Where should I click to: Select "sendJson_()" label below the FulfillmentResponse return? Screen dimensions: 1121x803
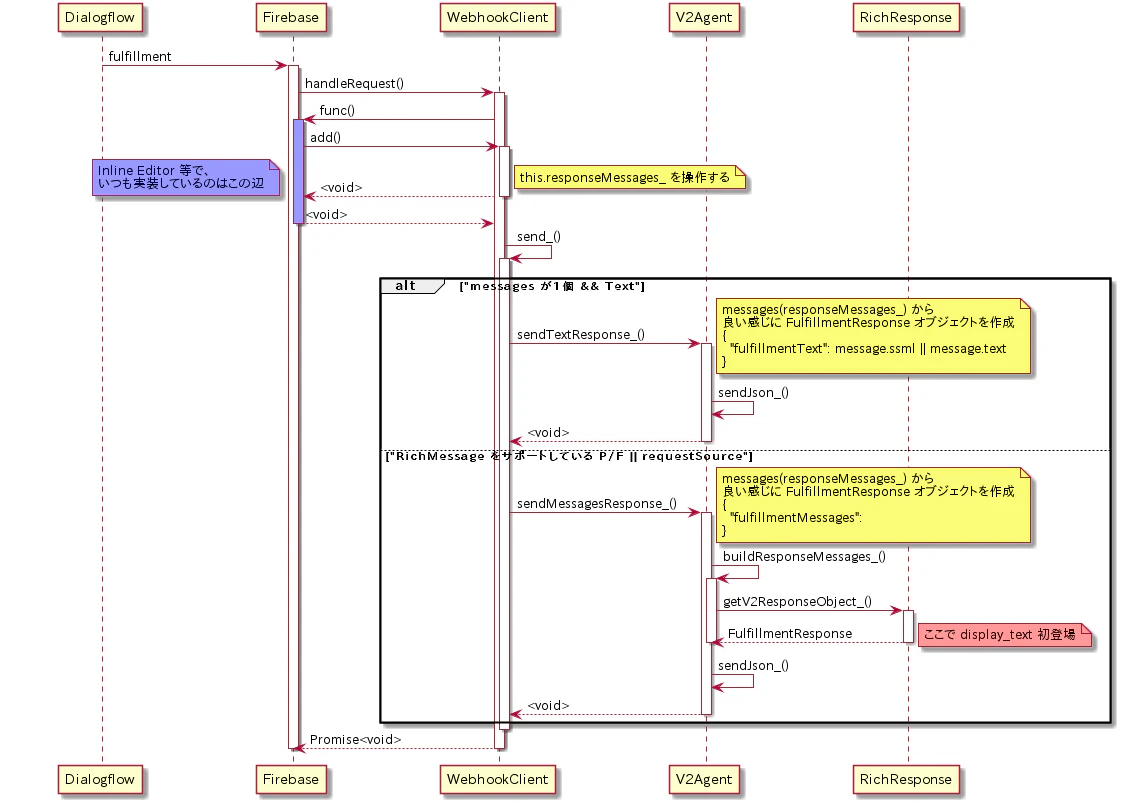point(753,666)
